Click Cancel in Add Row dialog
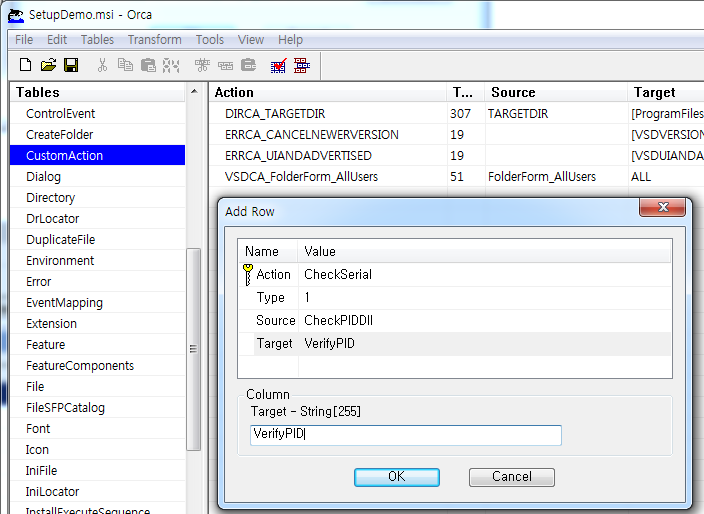704x514 pixels. click(511, 477)
